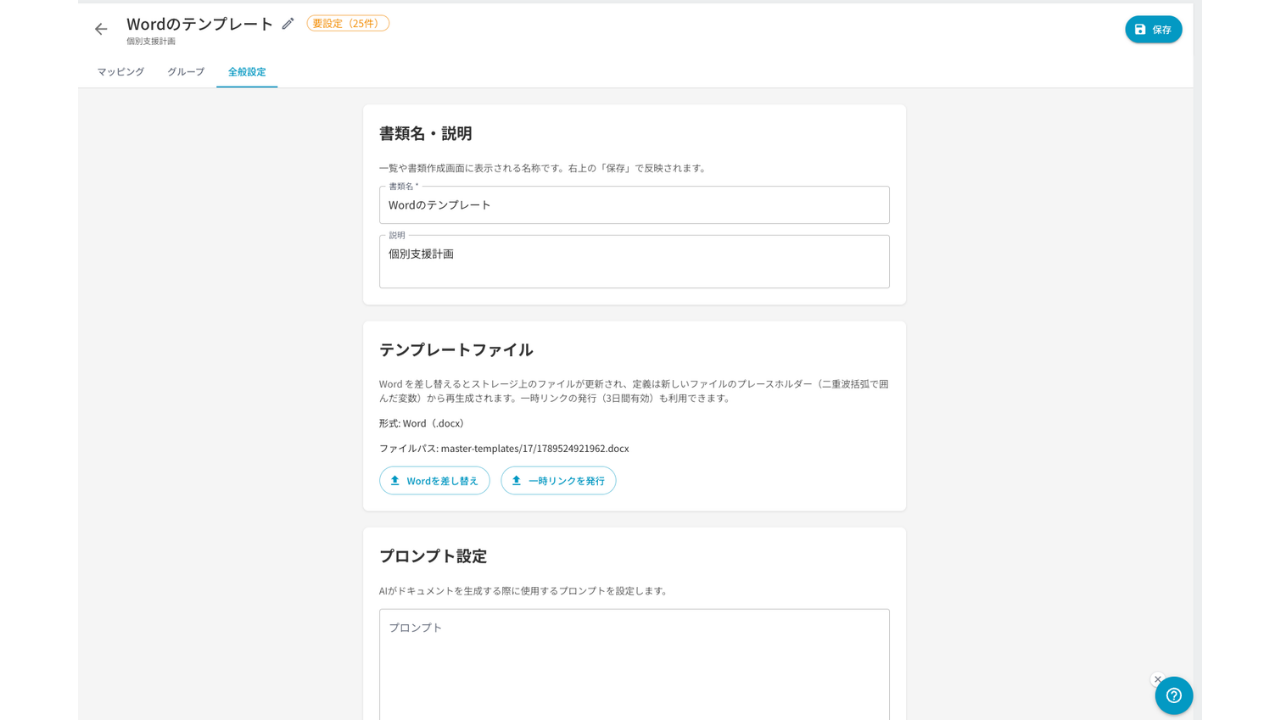Focus the 書類名 input field
This screenshot has height=720, width=1280.
(634, 205)
